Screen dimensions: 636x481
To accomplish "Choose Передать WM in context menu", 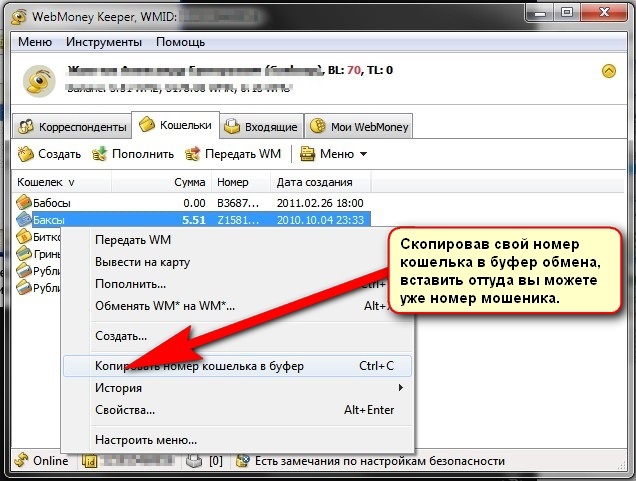I will tap(238, 240).
